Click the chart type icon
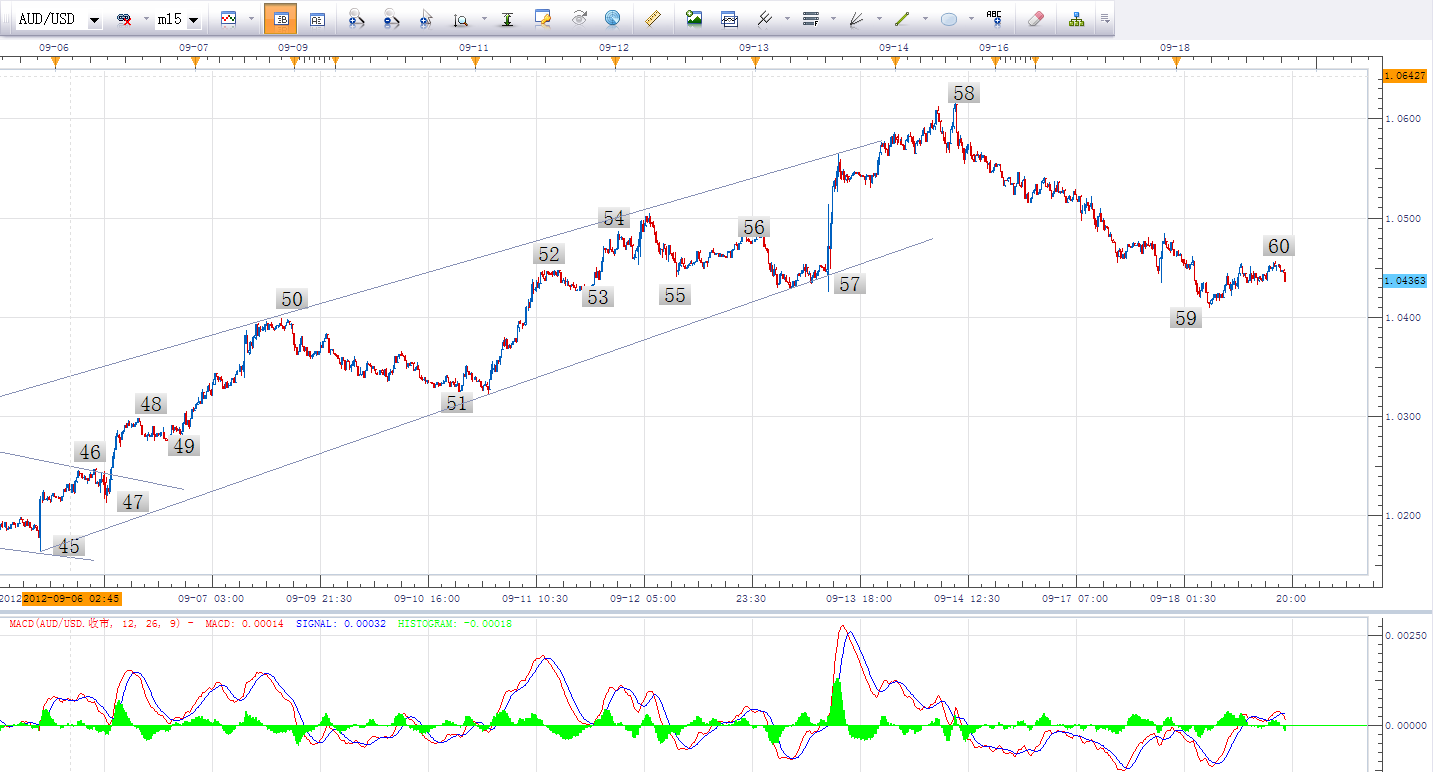1433x772 pixels. (229, 19)
